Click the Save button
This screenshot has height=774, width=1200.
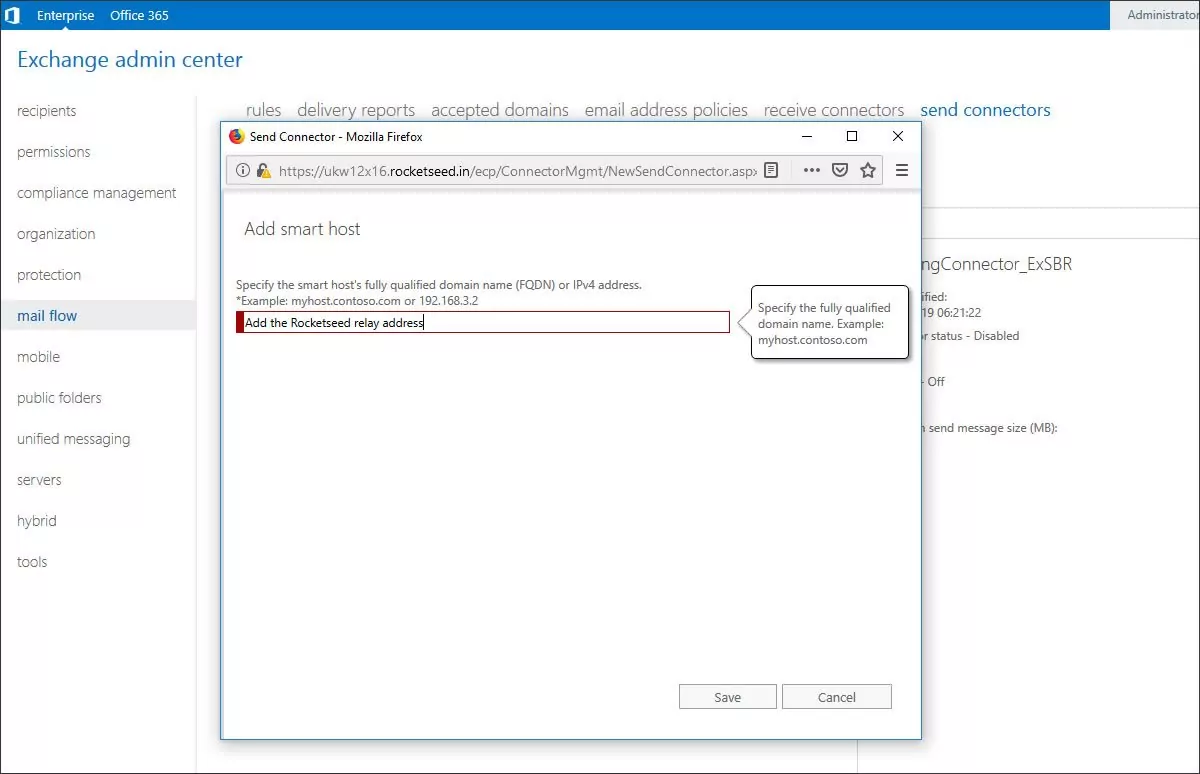point(728,697)
